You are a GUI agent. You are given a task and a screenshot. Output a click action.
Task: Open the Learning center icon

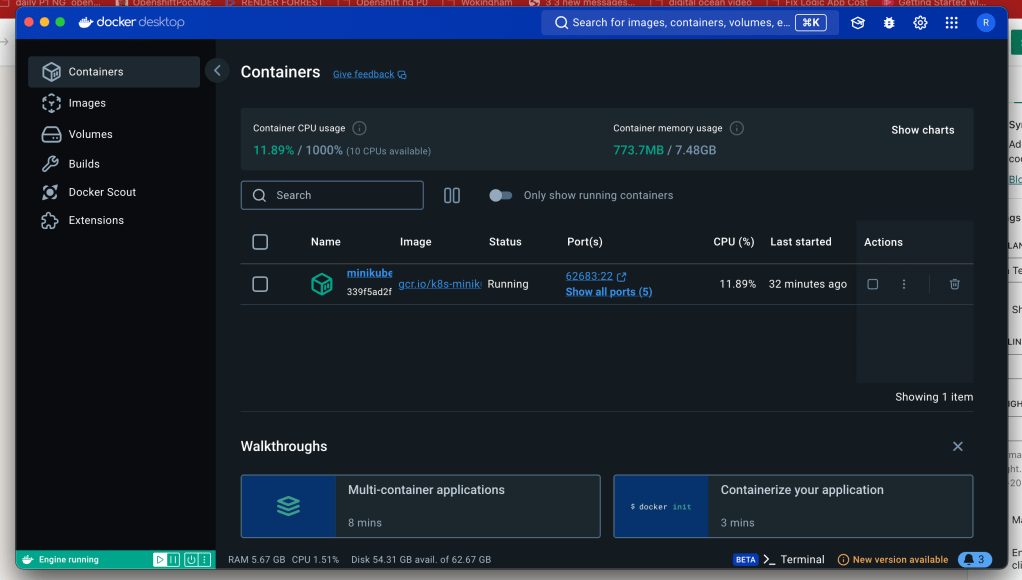tap(857, 23)
